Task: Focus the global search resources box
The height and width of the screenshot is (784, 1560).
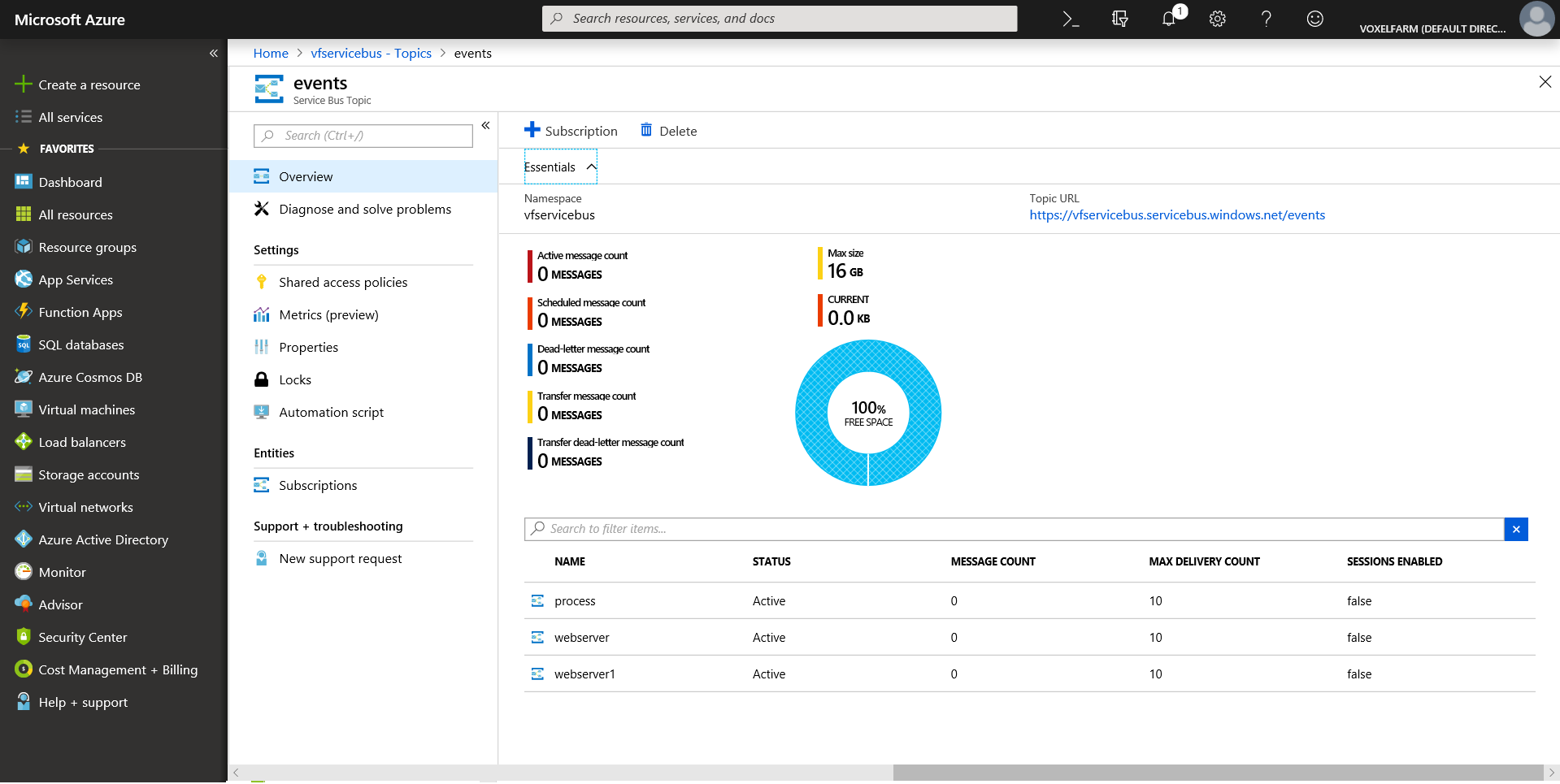Action: (x=780, y=19)
